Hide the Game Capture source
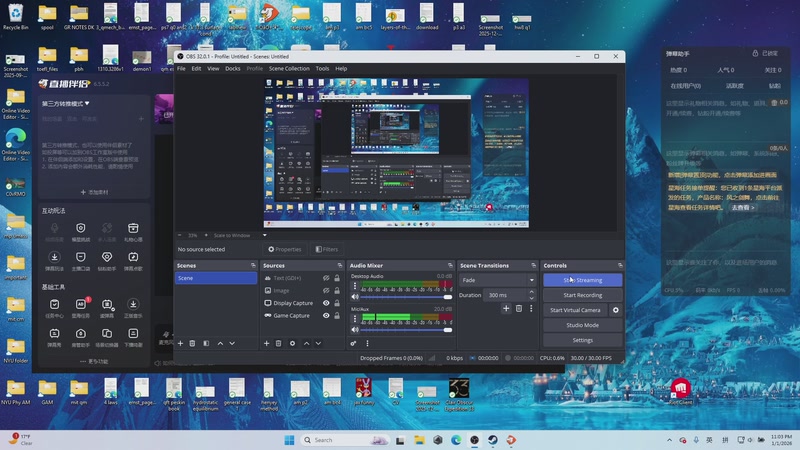The image size is (800, 450). point(326,316)
